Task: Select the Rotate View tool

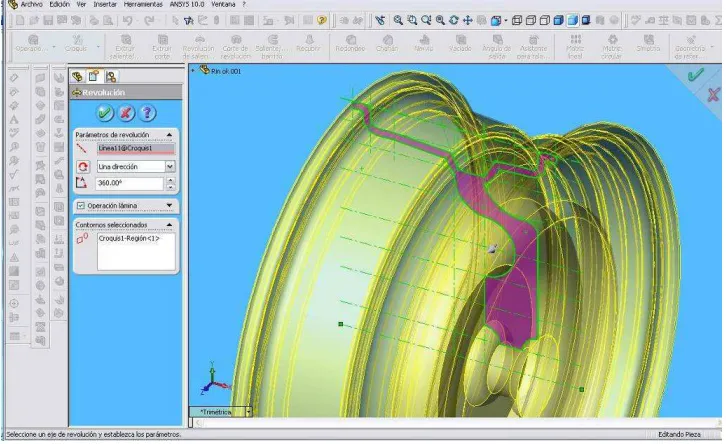Action: point(454,20)
